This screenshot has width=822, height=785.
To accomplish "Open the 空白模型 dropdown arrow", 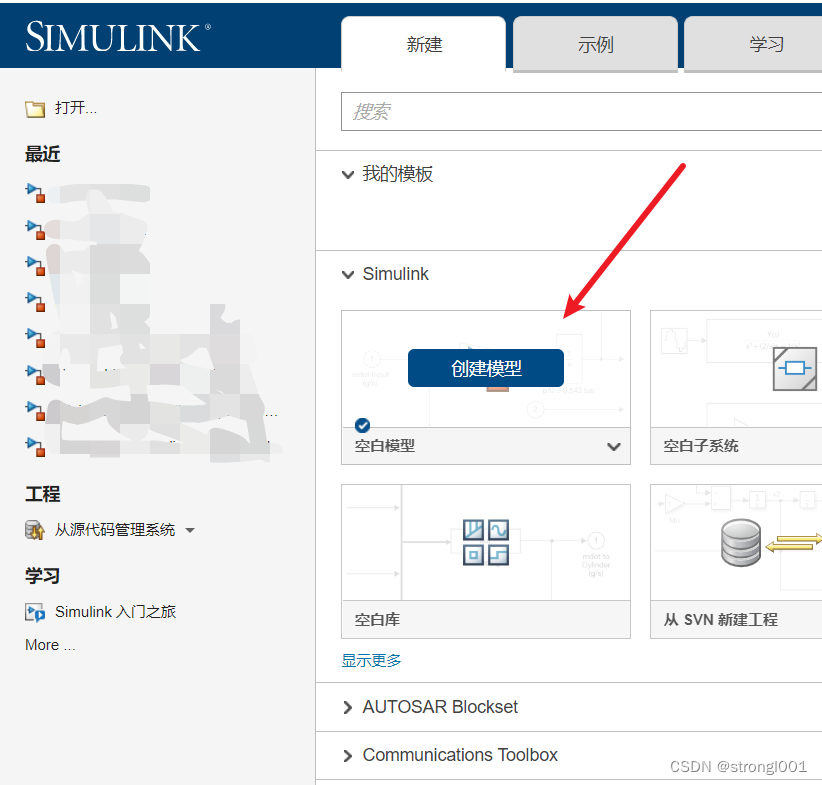I will pos(614,447).
